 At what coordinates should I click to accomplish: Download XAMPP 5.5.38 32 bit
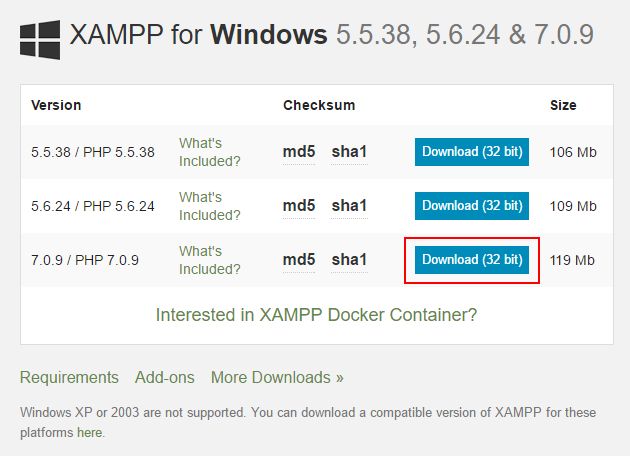[472, 152]
